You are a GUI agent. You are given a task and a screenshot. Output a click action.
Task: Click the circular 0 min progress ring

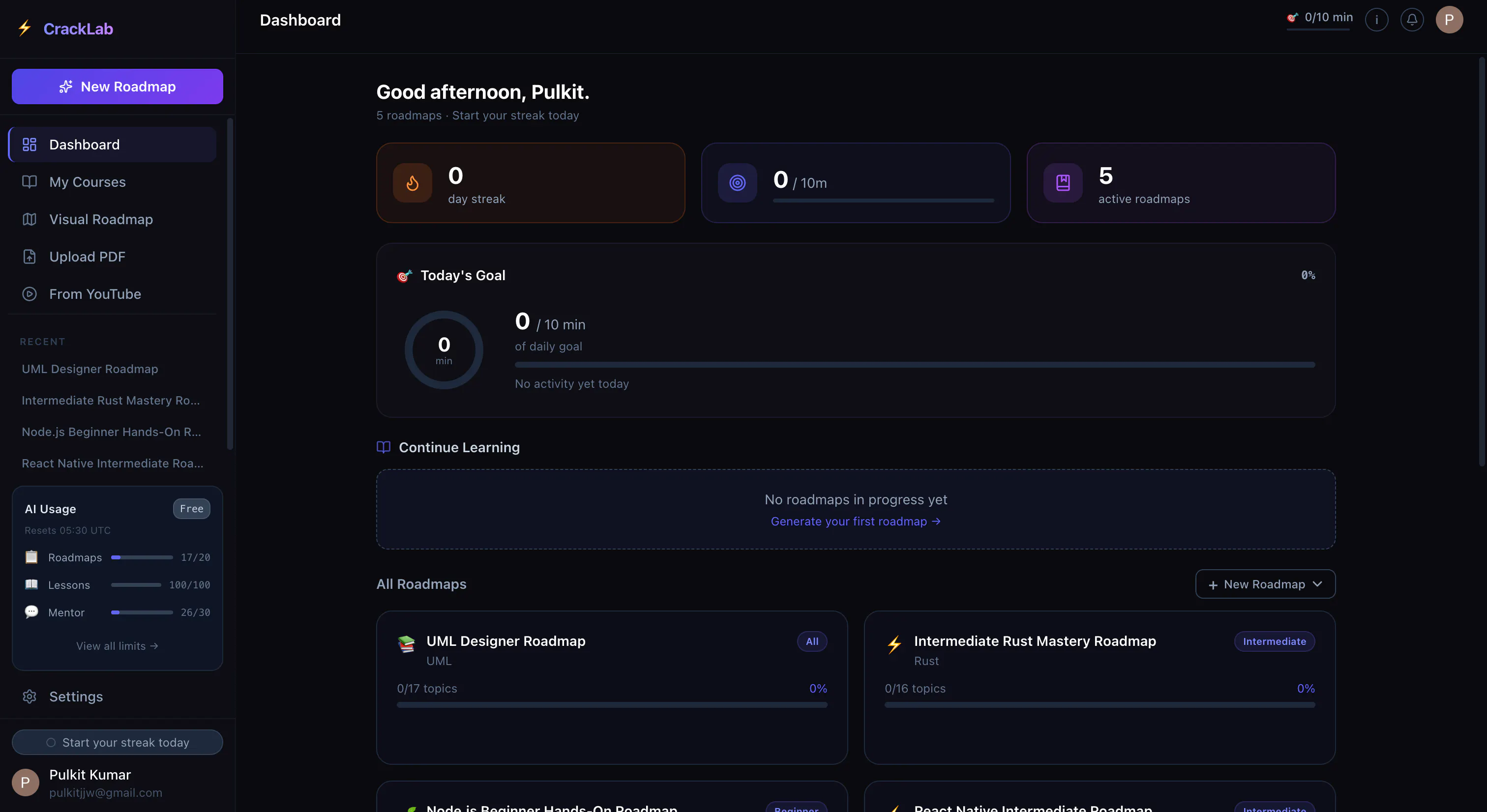tap(444, 350)
